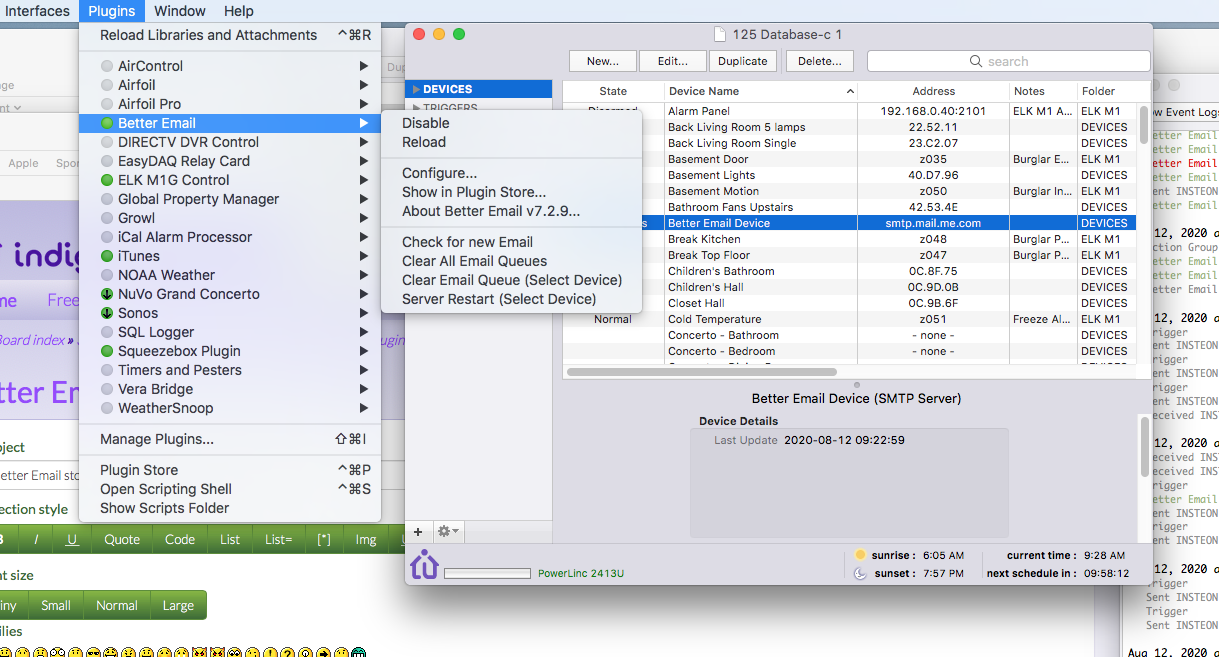Click the Duplicate button
Viewport: 1219px width, 657px height.
[743, 61]
